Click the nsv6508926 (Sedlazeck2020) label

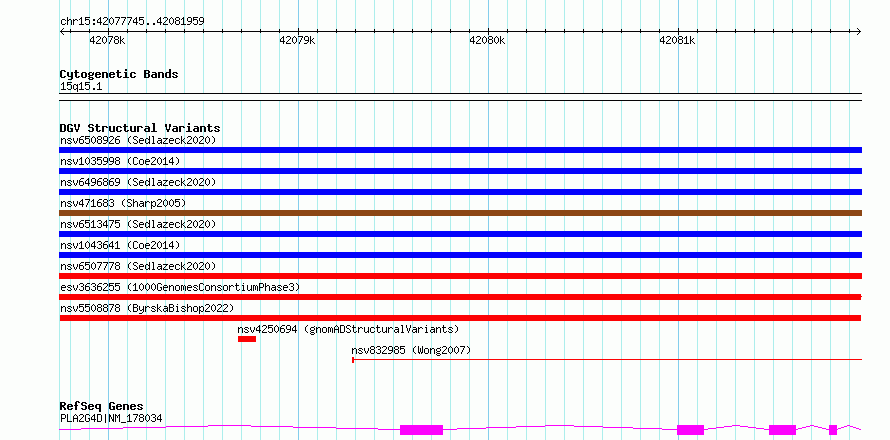[x=138, y=140]
